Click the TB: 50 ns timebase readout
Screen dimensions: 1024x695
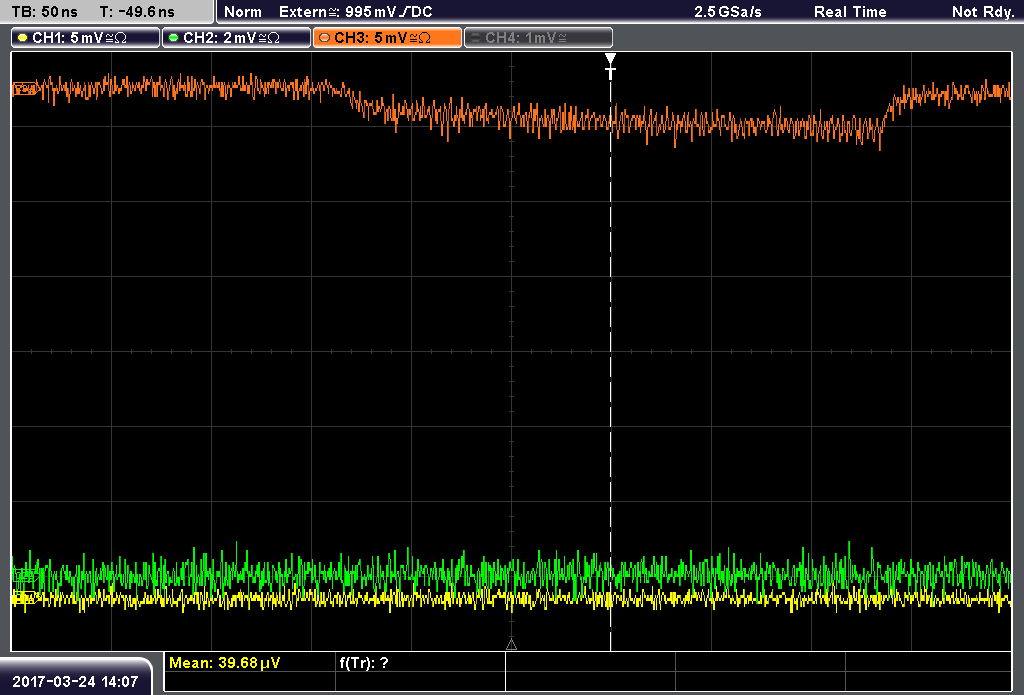pos(44,12)
